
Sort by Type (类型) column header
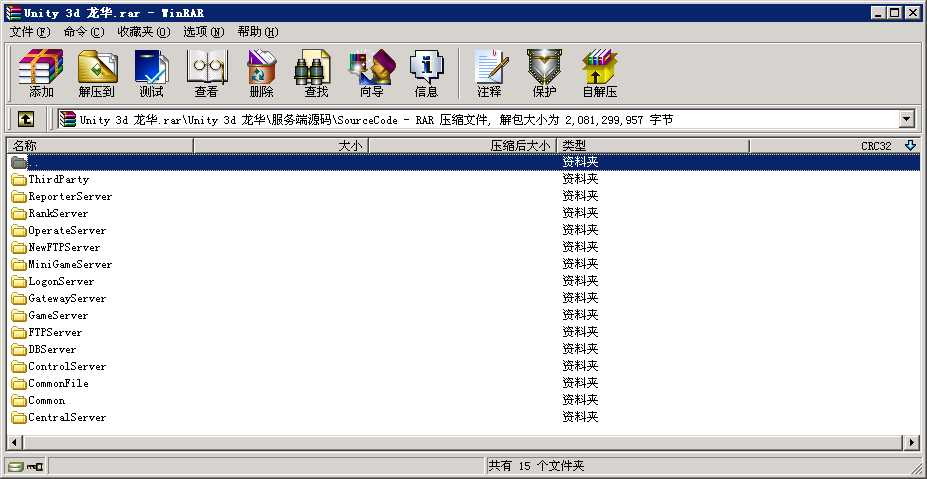pyautogui.click(x=653, y=145)
